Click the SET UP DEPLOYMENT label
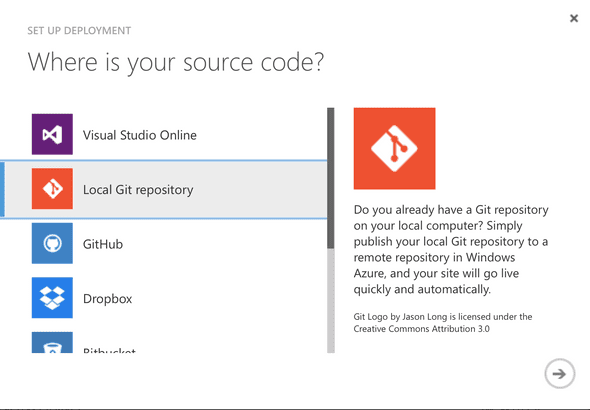590x410 pixels. (x=79, y=30)
